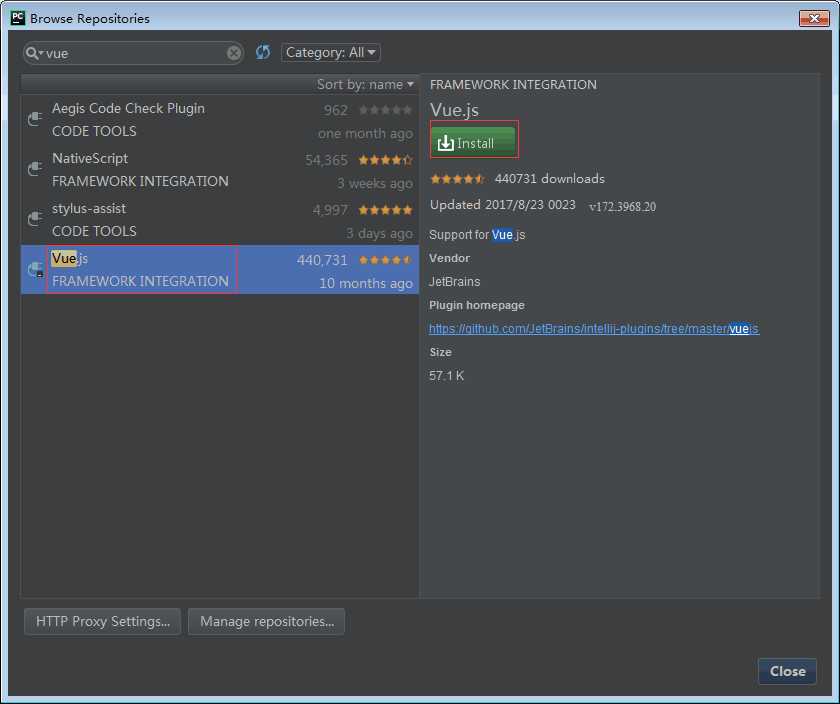This screenshot has height=704, width=840.
Task: Select the NativeScript plugin row
Action: pyautogui.click(x=220, y=170)
